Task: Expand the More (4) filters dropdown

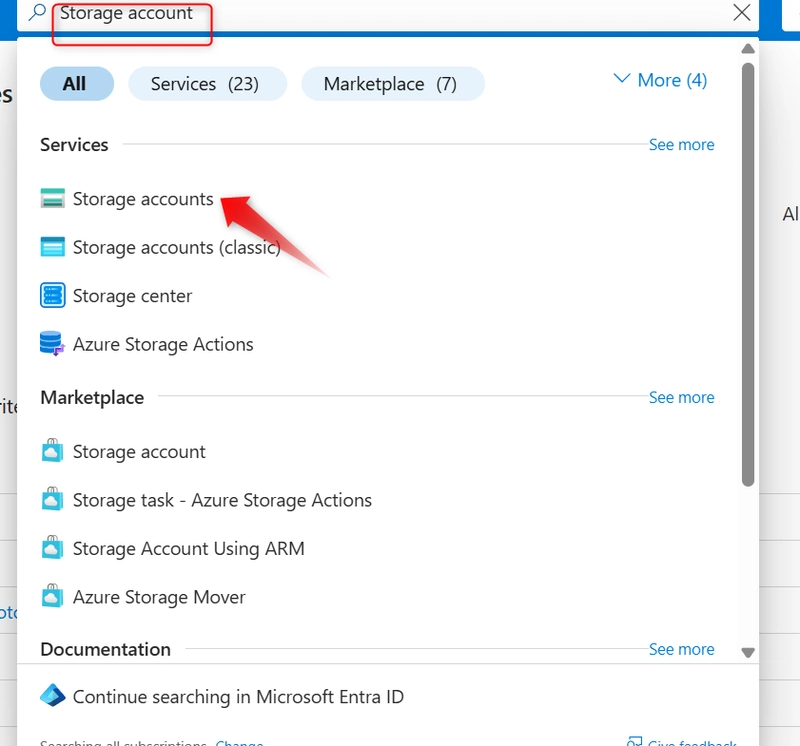Action: click(660, 80)
